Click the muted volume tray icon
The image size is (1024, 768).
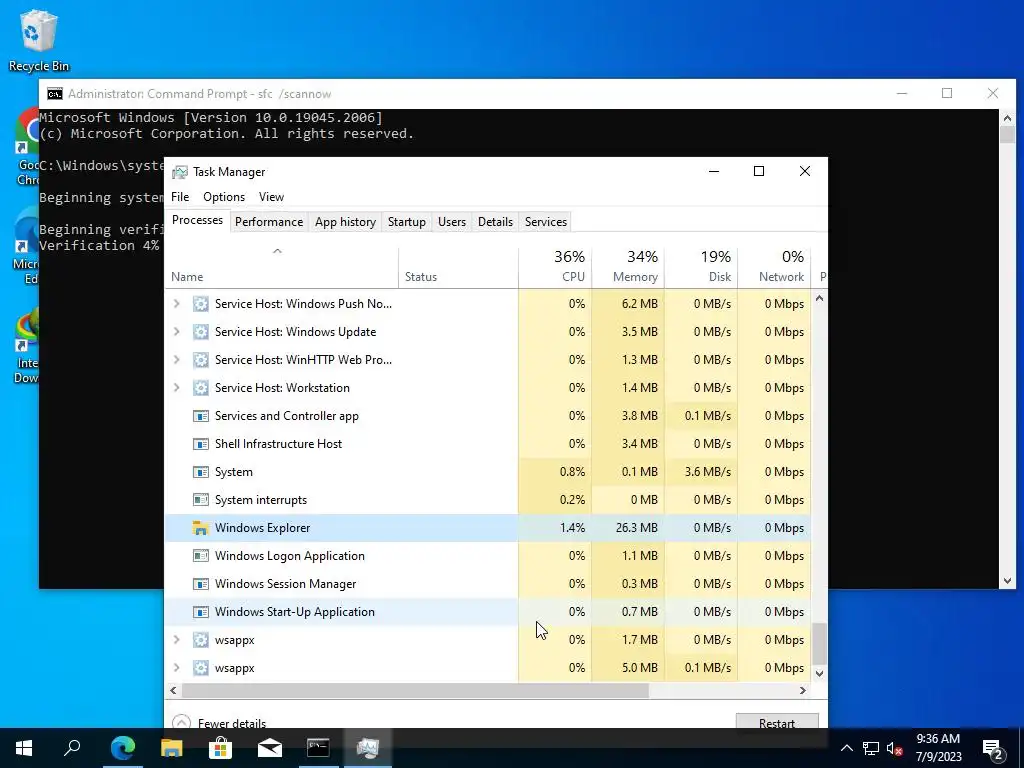point(895,748)
